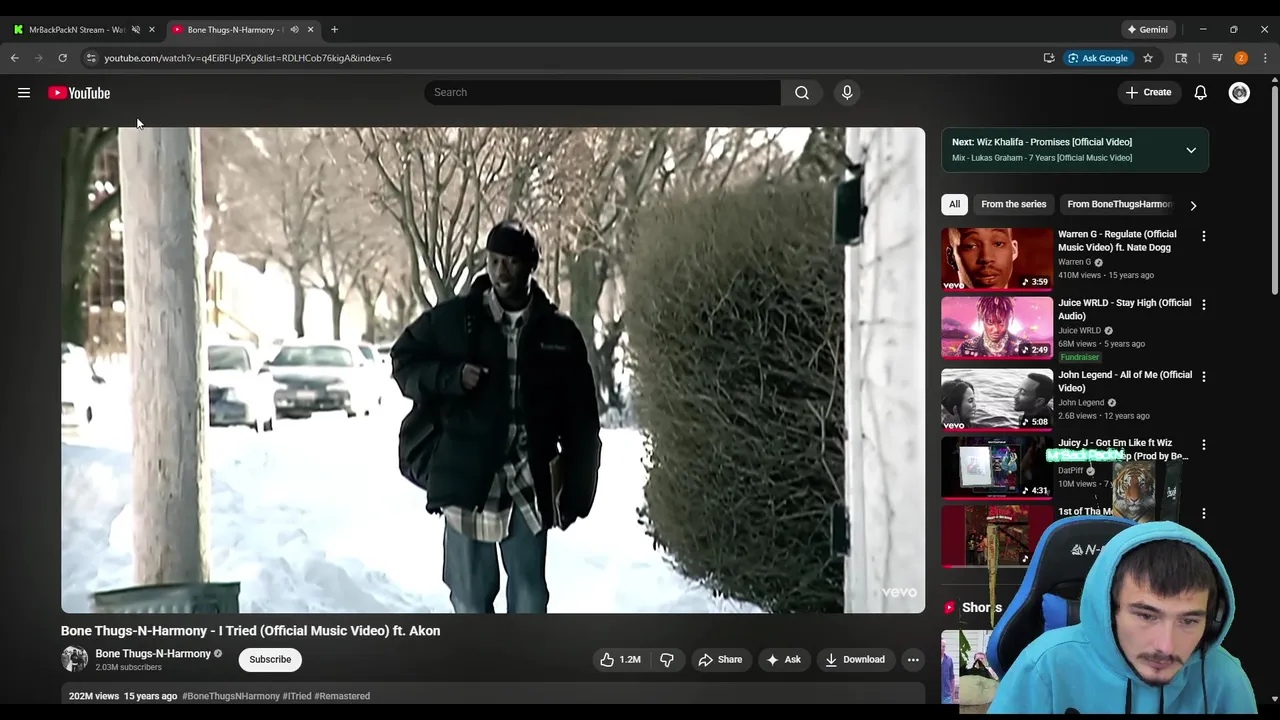Click into the YouTube search field

click(602, 93)
